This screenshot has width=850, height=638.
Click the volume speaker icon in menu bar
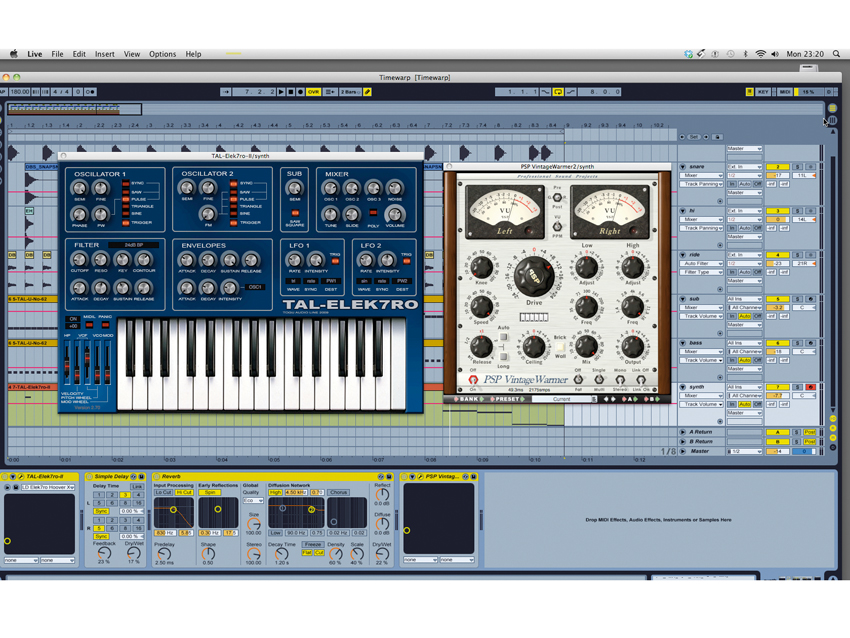[775, 54]
